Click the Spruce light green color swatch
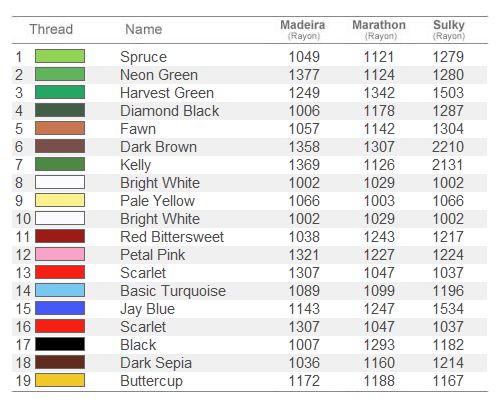This screenshot has height=402, width=500. [60, 56]
